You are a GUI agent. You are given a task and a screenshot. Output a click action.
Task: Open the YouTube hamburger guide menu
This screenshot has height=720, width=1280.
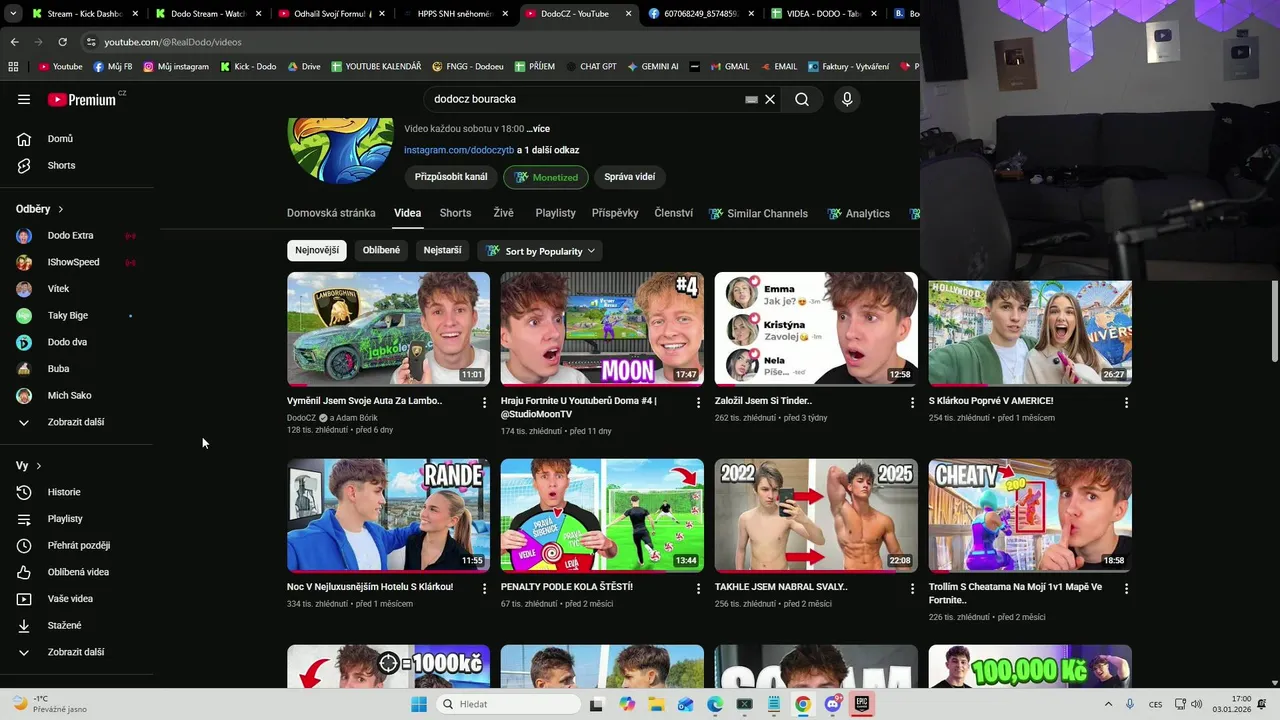[x=24, y=99]
